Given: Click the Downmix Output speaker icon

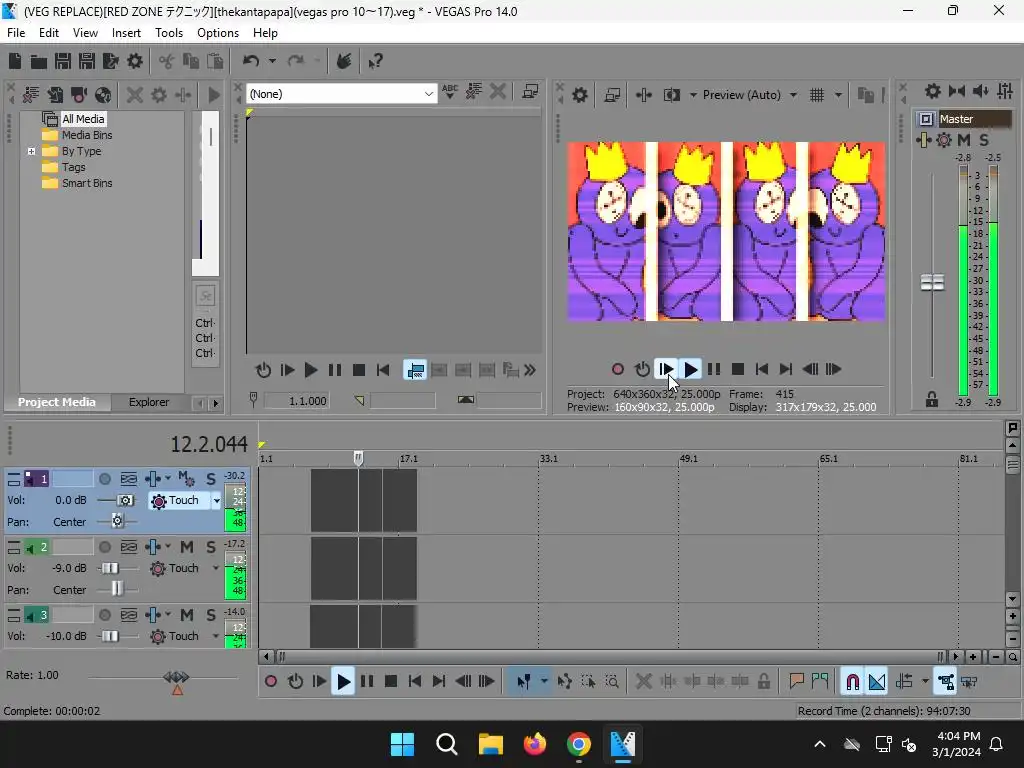Looking at the screenshot, I should 981,91.
